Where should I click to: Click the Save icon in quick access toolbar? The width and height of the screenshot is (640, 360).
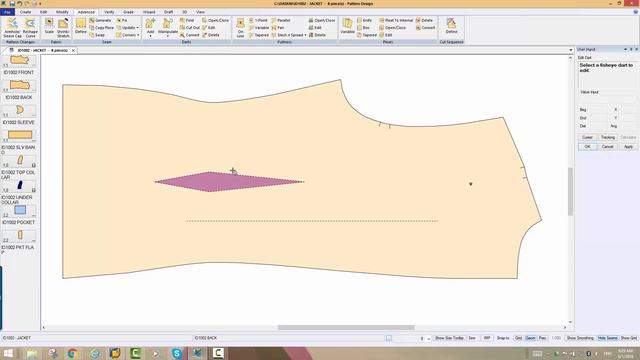click(12, 3)
